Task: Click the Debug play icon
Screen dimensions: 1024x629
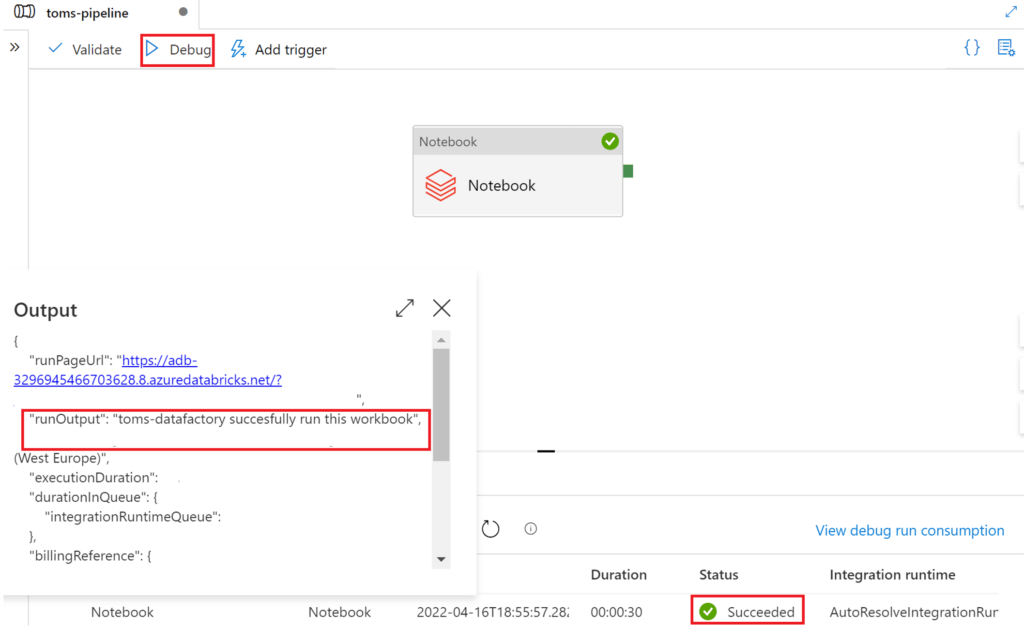Action: 152,49
